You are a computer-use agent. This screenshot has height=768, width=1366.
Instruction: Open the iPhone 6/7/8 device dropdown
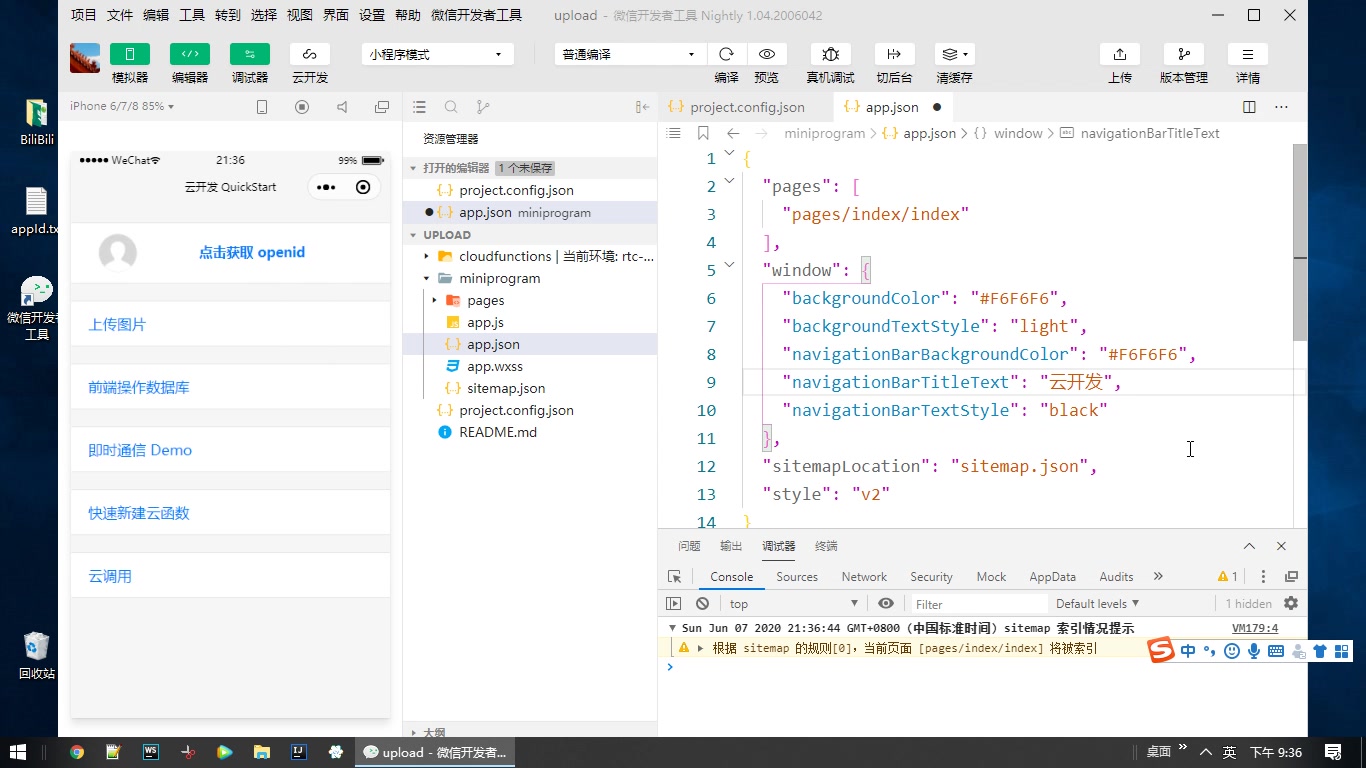coord(122,106)
